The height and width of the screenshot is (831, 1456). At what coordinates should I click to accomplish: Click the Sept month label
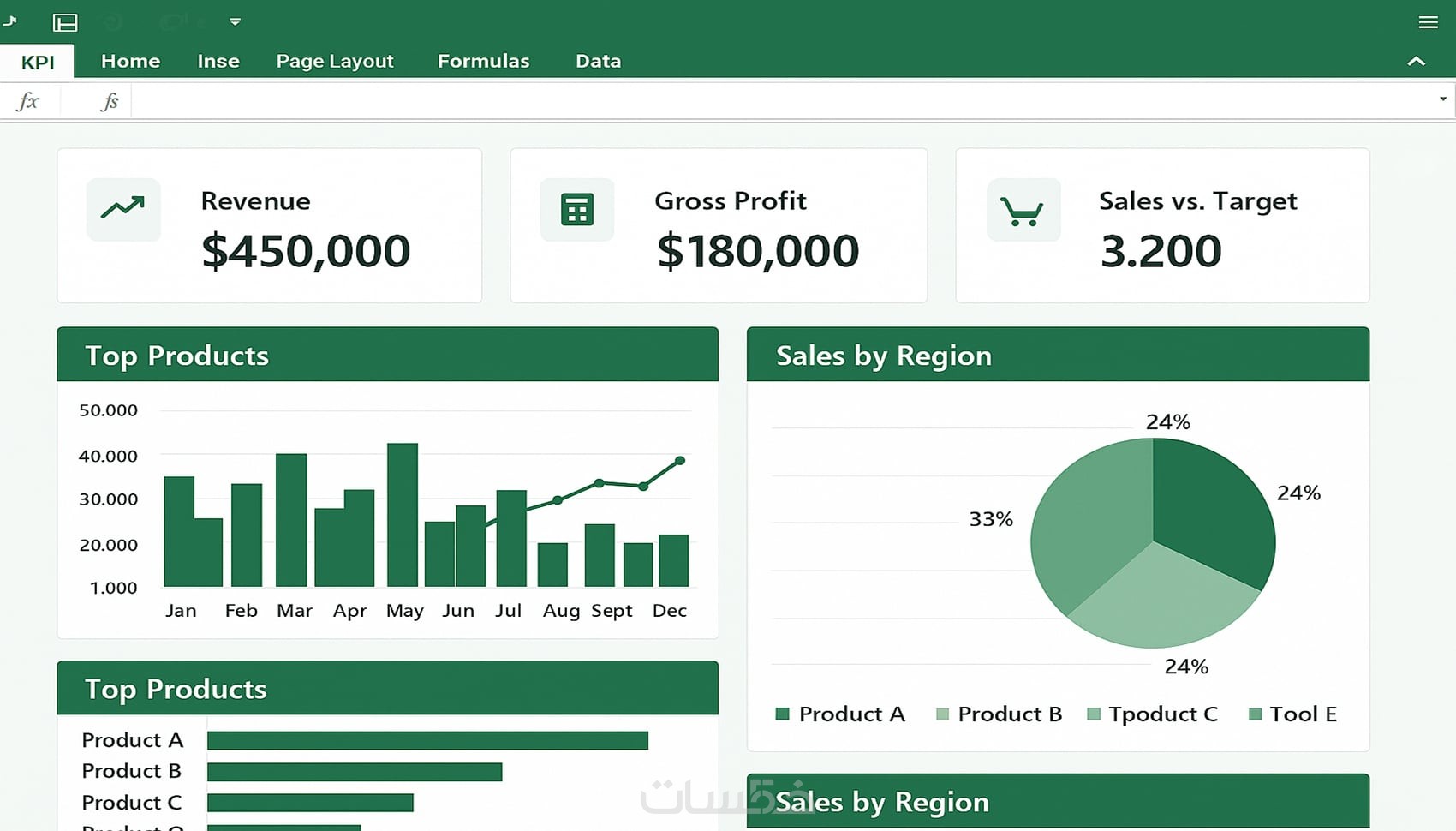[612, 612]
